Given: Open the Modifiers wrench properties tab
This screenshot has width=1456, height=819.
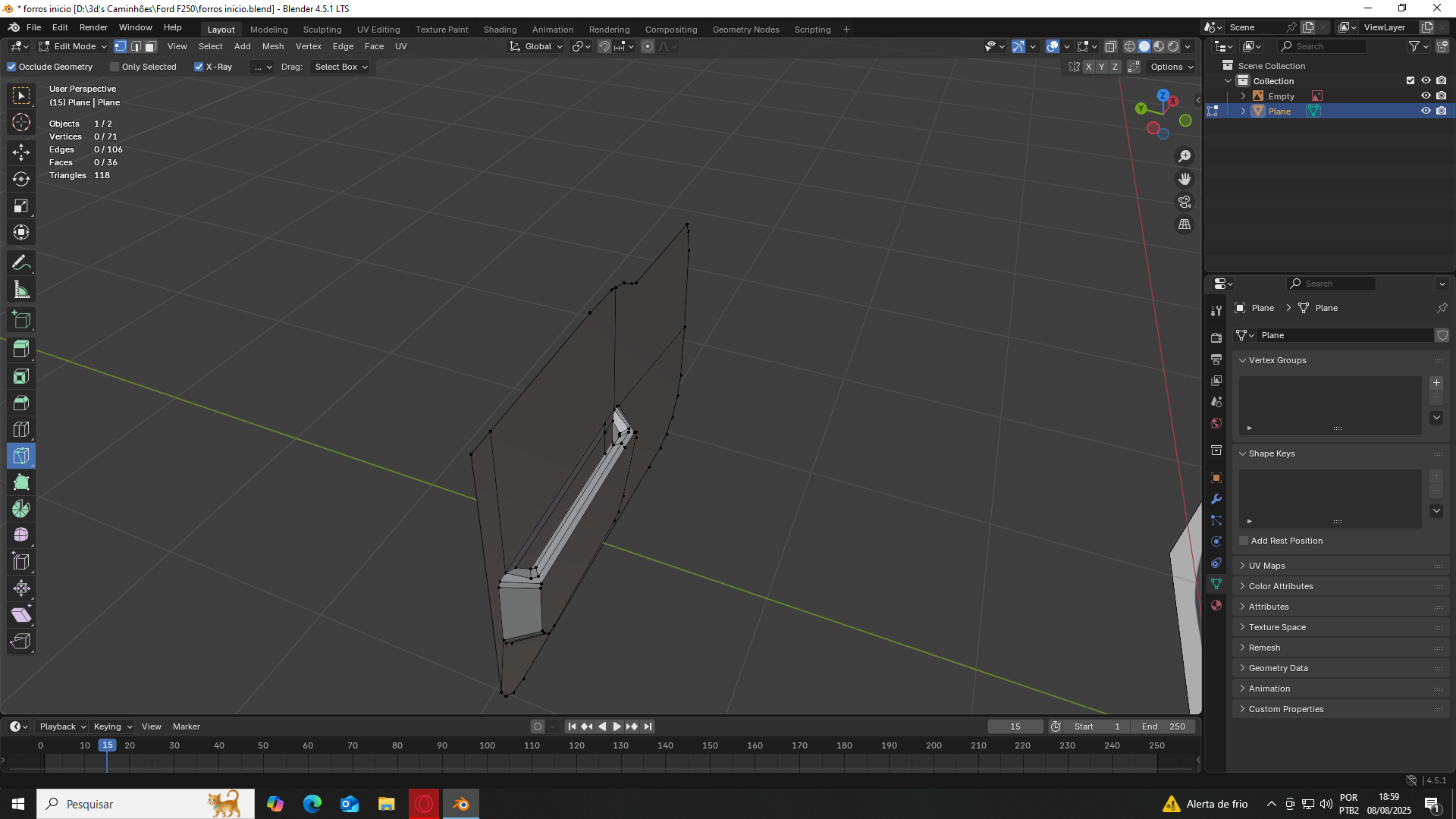Looking at the screenshot, I should click(x=1216, y=499).
